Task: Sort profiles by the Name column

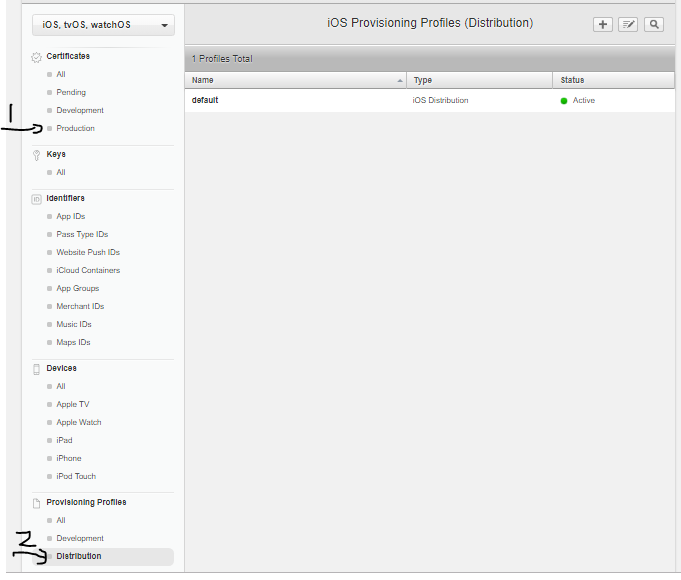Action: point(296,80)
